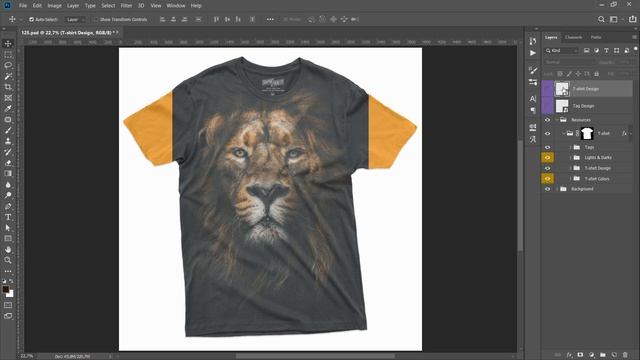Enable Show Transform Controls checkbox

96,19
